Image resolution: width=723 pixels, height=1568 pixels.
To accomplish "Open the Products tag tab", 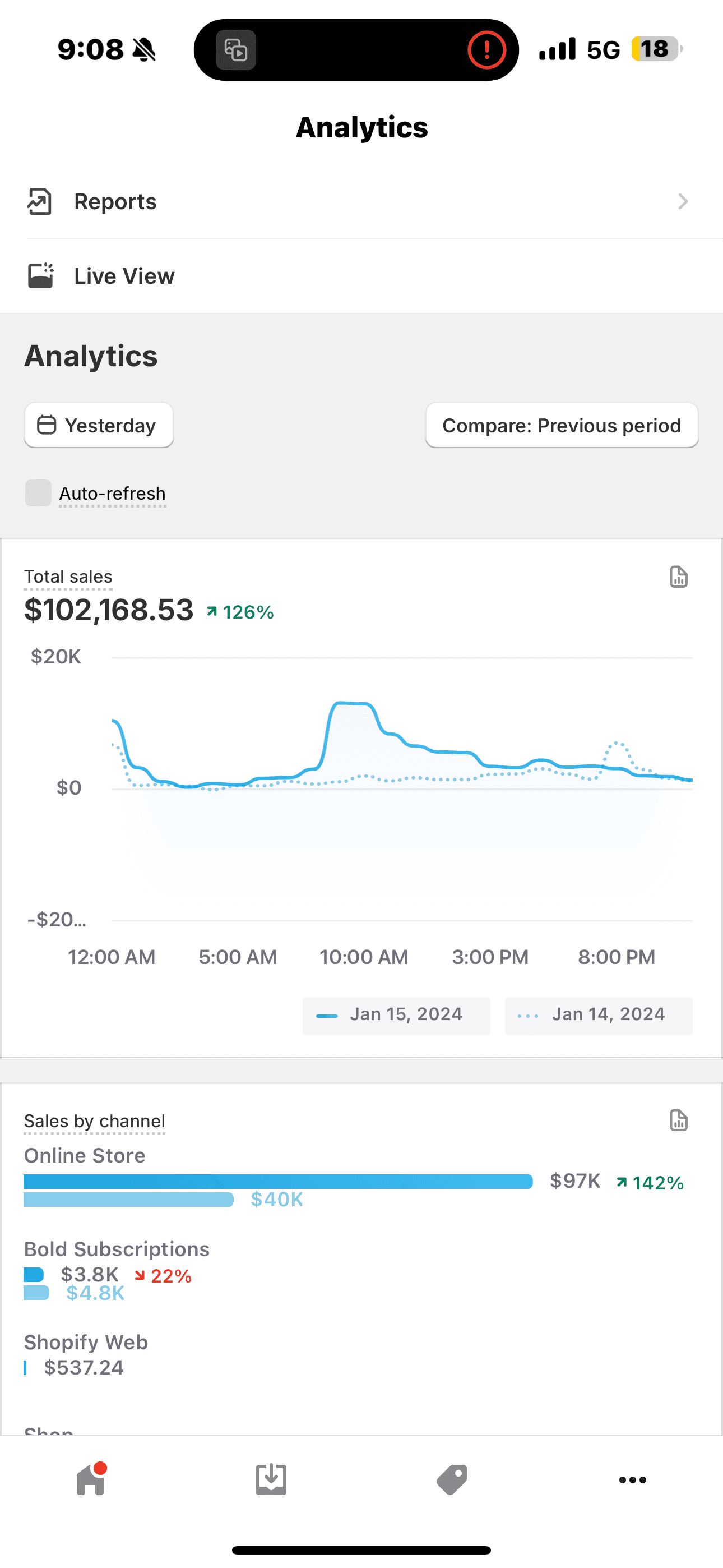I will coord(452,1480).
